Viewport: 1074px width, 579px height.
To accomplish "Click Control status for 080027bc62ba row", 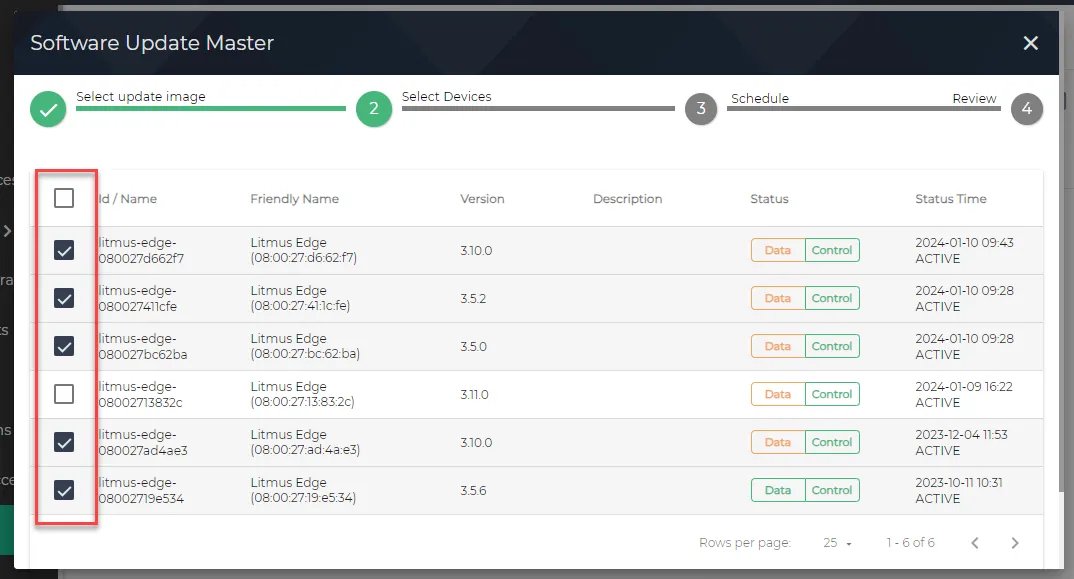I will pos(832,346).
